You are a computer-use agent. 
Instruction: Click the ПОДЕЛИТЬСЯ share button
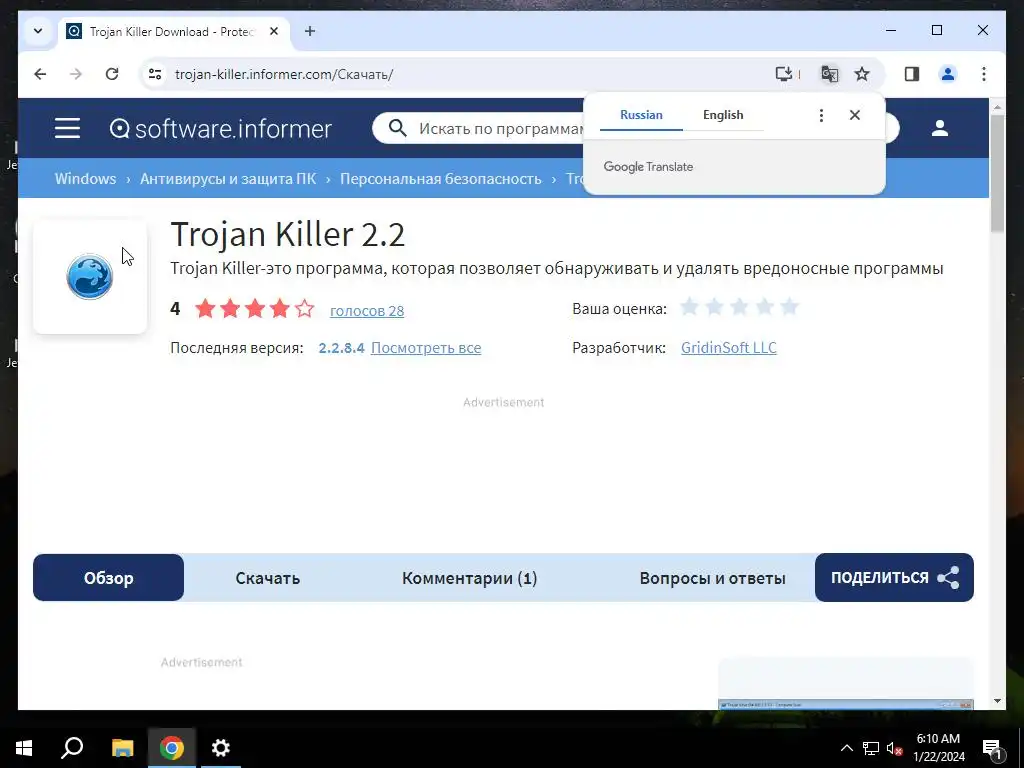894,577
